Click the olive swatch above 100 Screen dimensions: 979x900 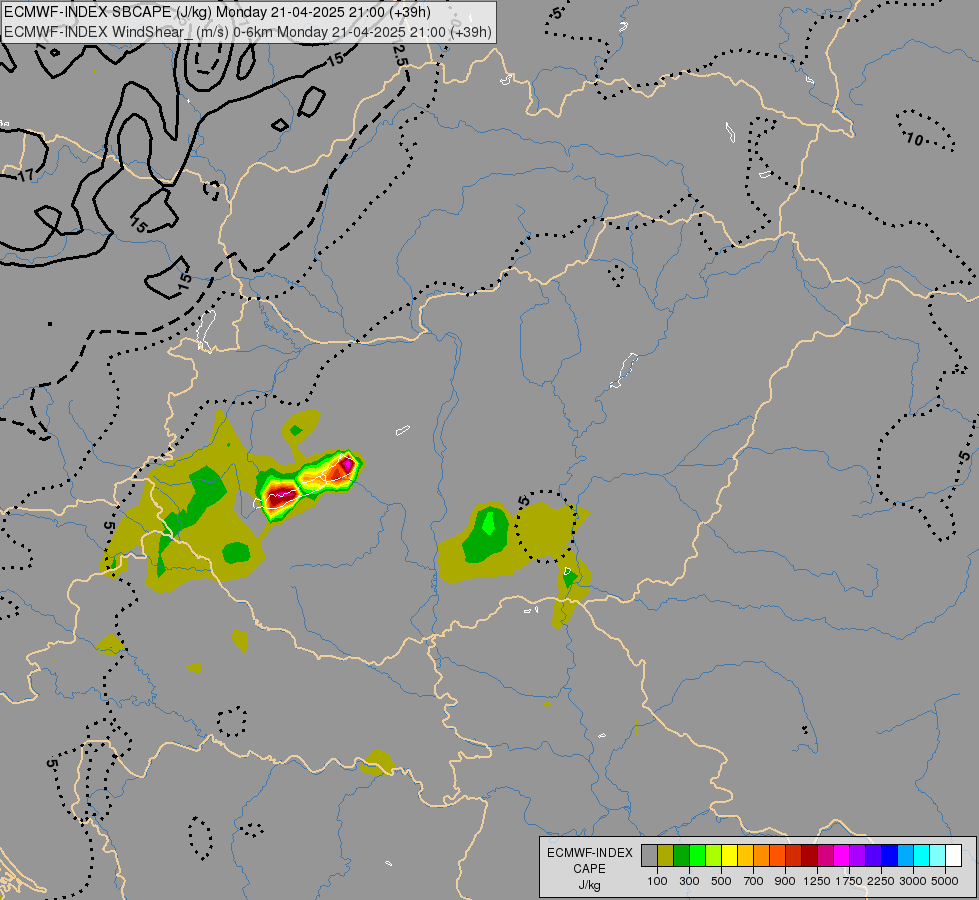666,855
